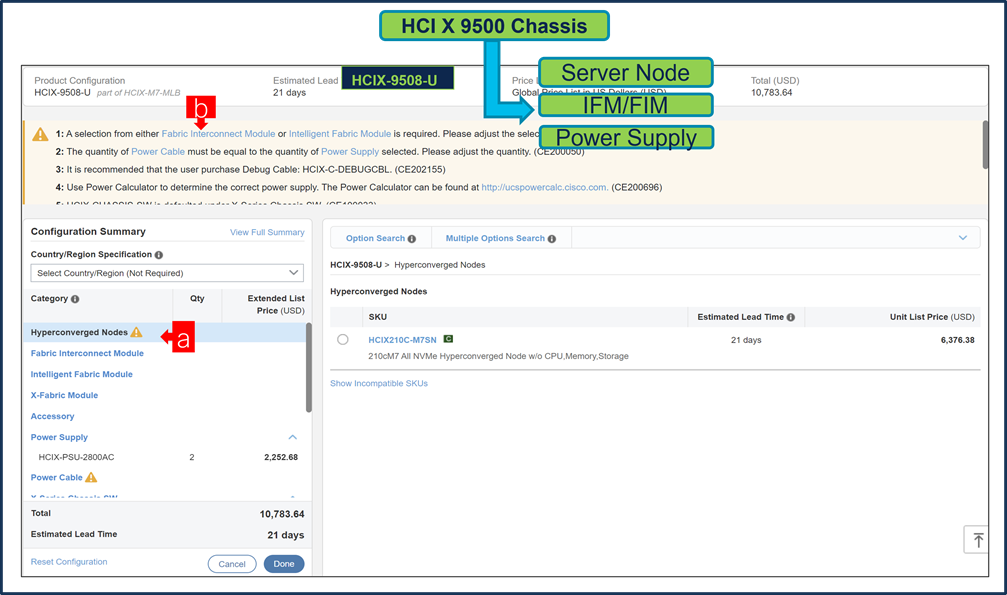The width and height of the screenshot is (1007, 595).
Task: Click warning icon beside Power Cable
Action: pyautogui.click(x=91, y=477)
